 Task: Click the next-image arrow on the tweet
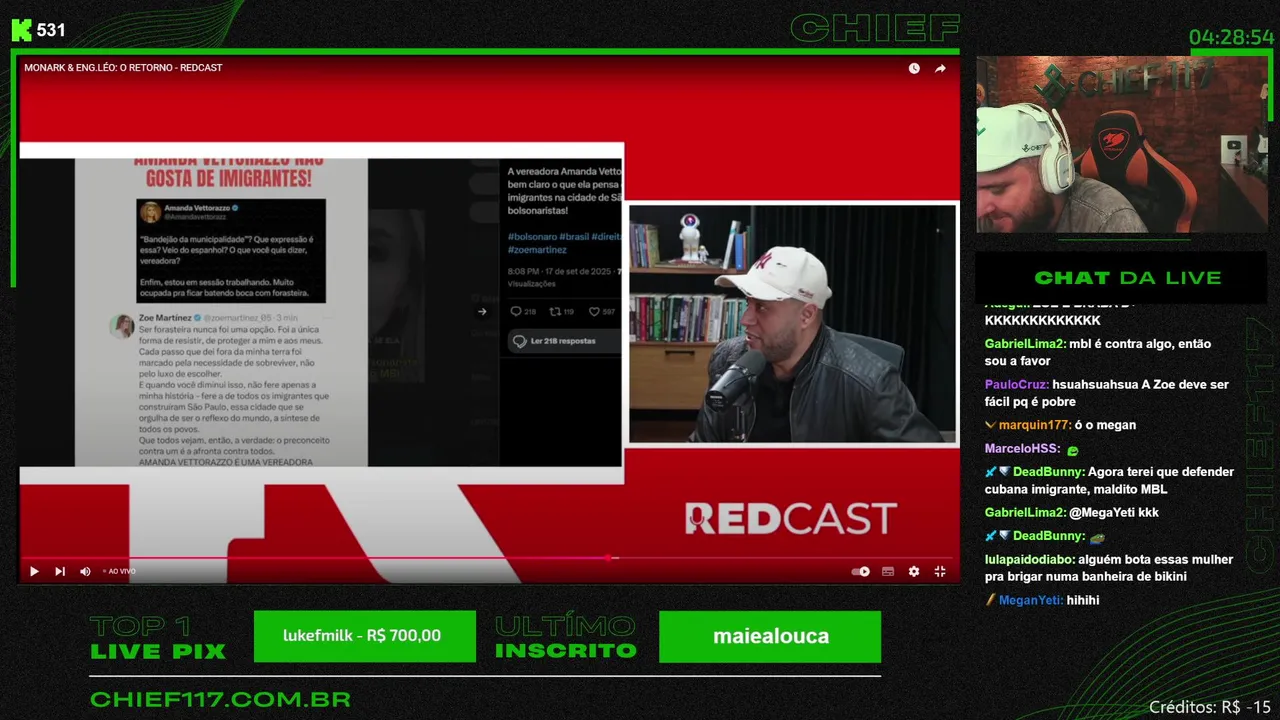[x=482, y=311]
